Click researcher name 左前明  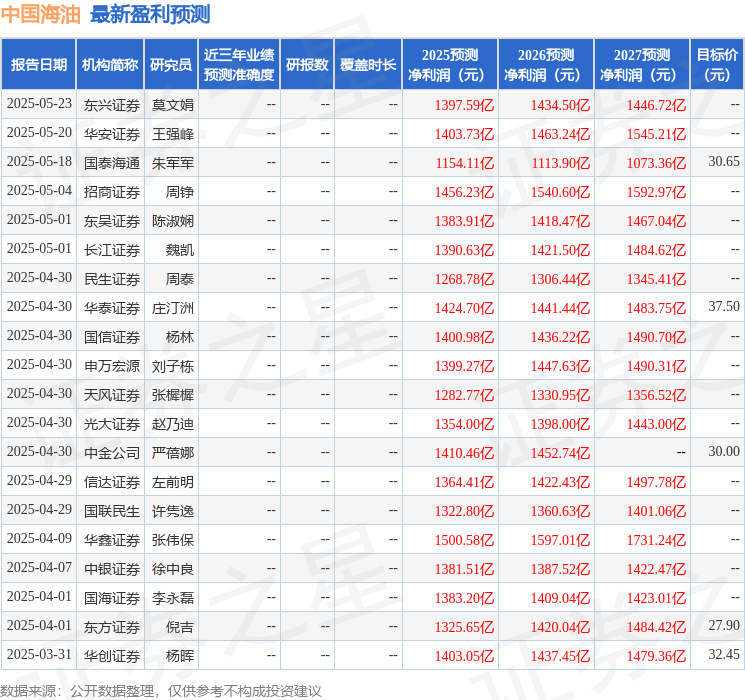(172, 481)
